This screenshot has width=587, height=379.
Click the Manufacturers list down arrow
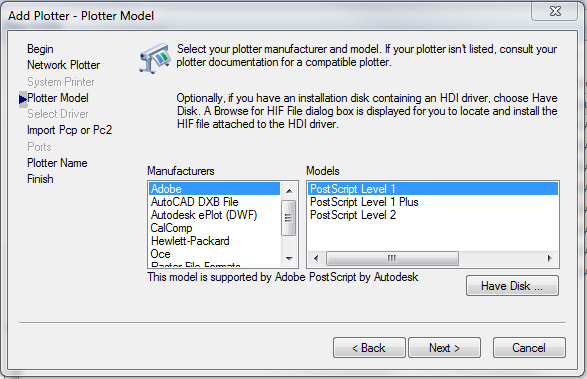[289, 258]
